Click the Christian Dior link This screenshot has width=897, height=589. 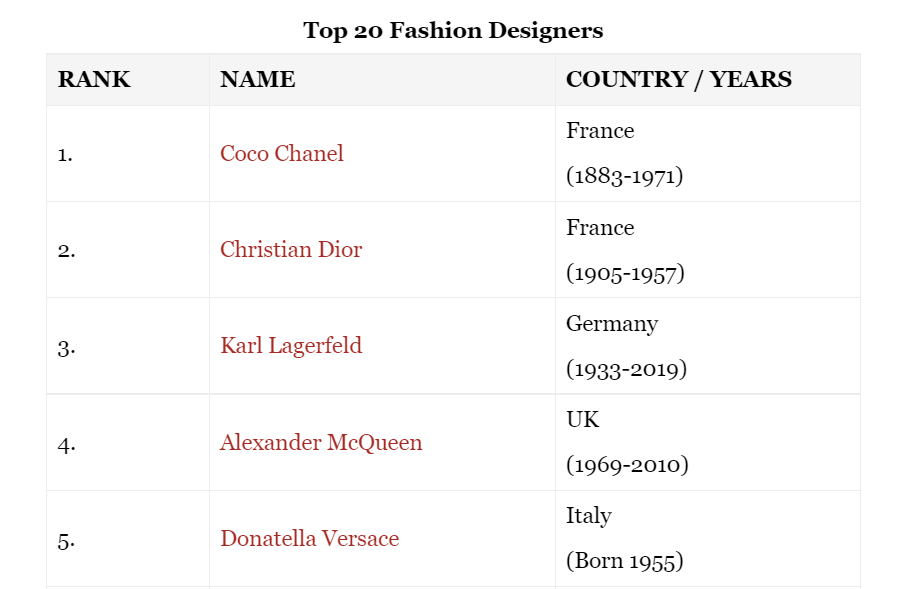291,250
